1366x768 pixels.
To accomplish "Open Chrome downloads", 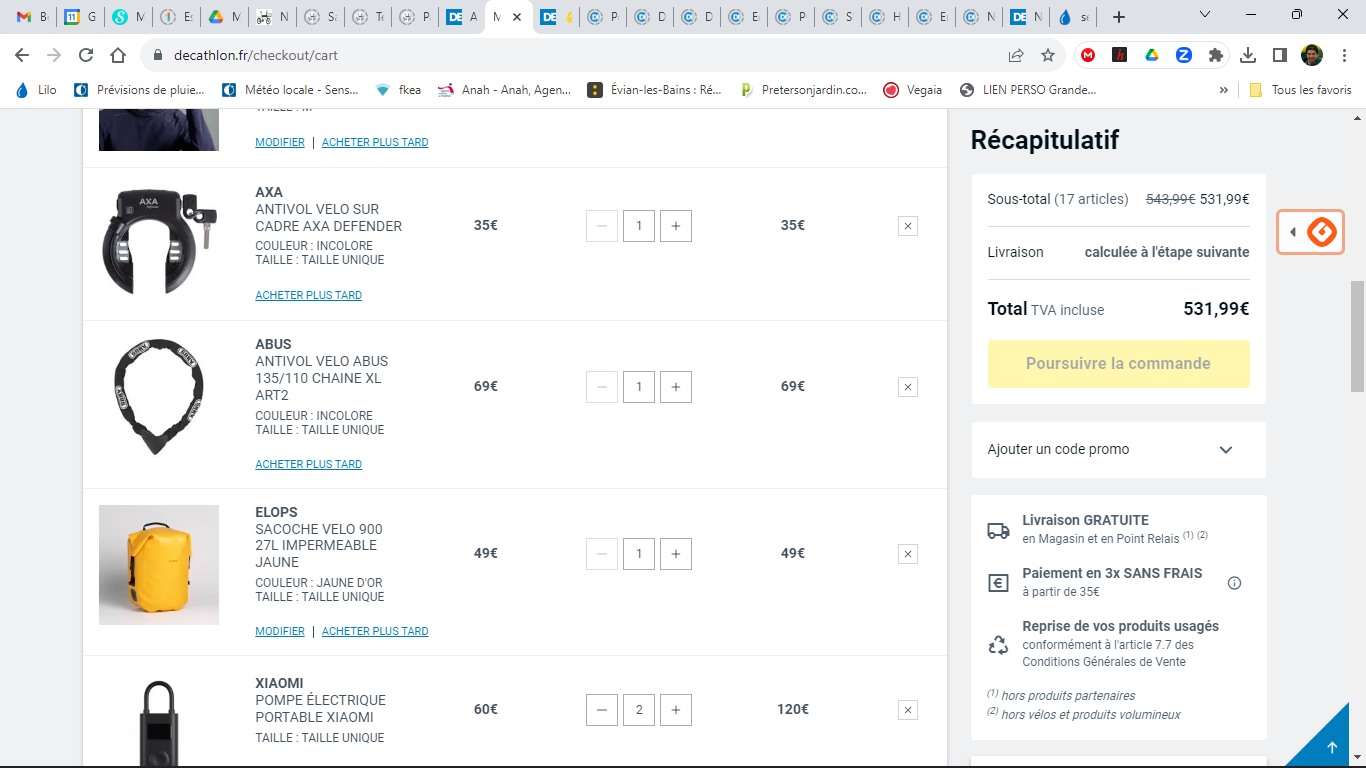I will 1248,55.
